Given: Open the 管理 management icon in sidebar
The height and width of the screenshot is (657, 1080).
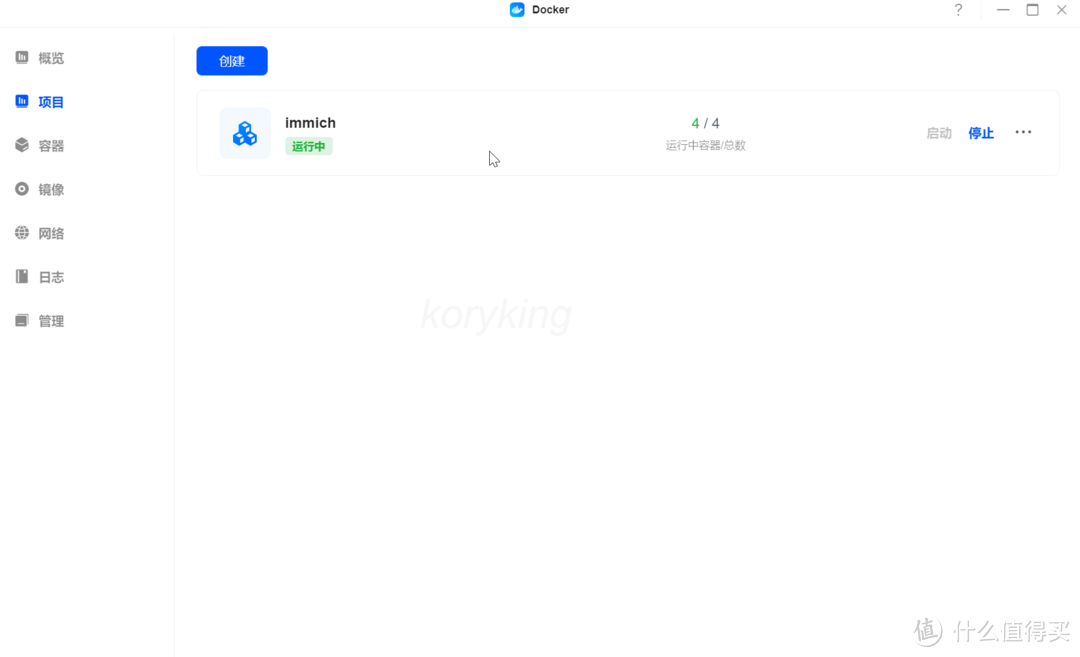Looking at the screenshot, I should (22, 321).
